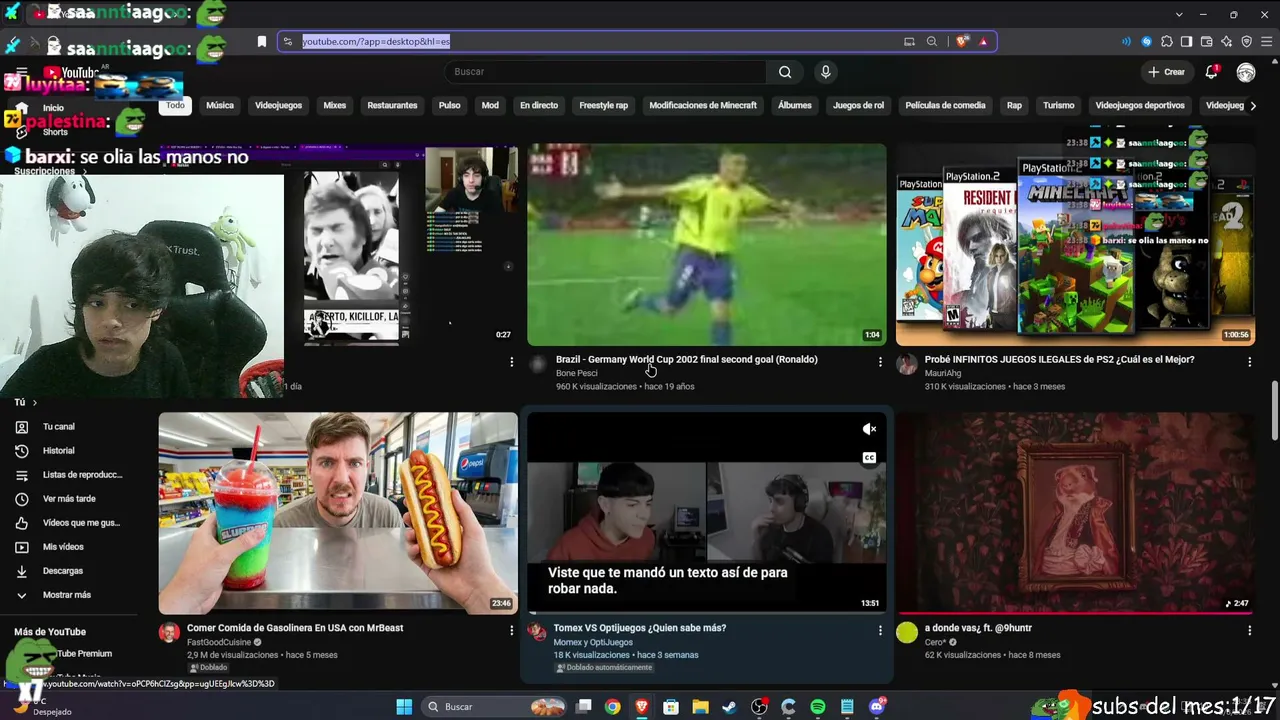Image resolution: width=1280 pixels, height=720 pixels.
Task: Open Steam from the taskbar
Action: click(x=730, y=707)
